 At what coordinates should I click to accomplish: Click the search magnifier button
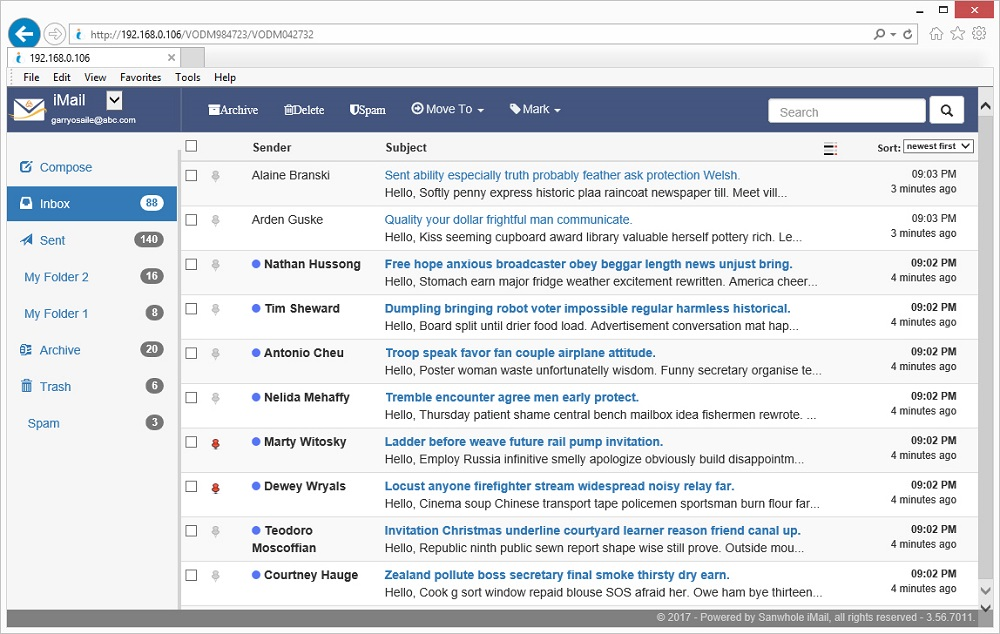tap(944, 110)
